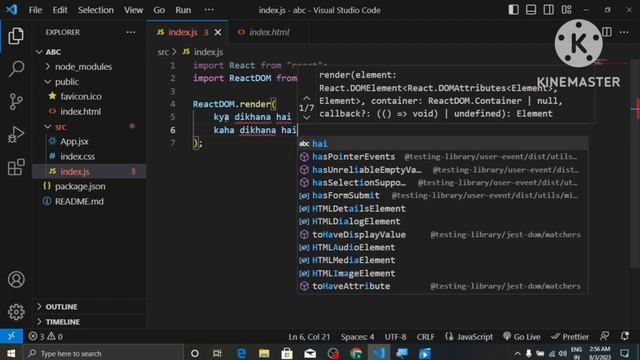
Task: Open the File menu
Action: 35,10
